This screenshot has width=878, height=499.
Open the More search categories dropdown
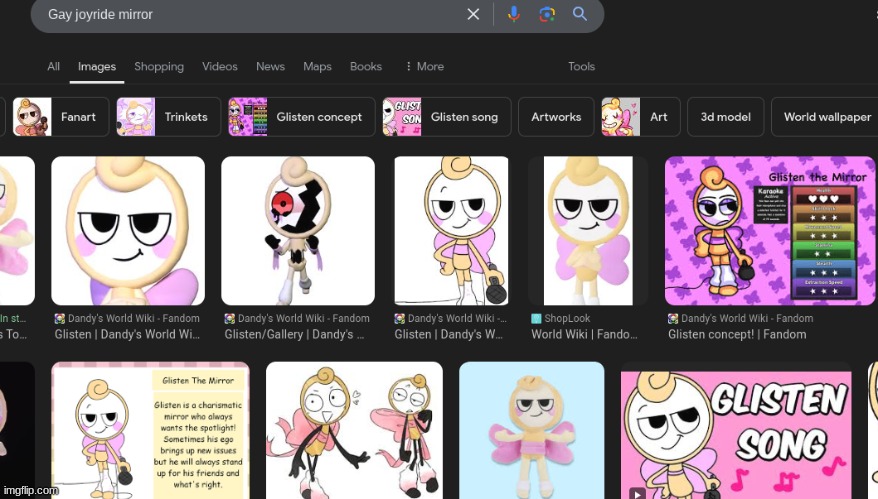424,66
